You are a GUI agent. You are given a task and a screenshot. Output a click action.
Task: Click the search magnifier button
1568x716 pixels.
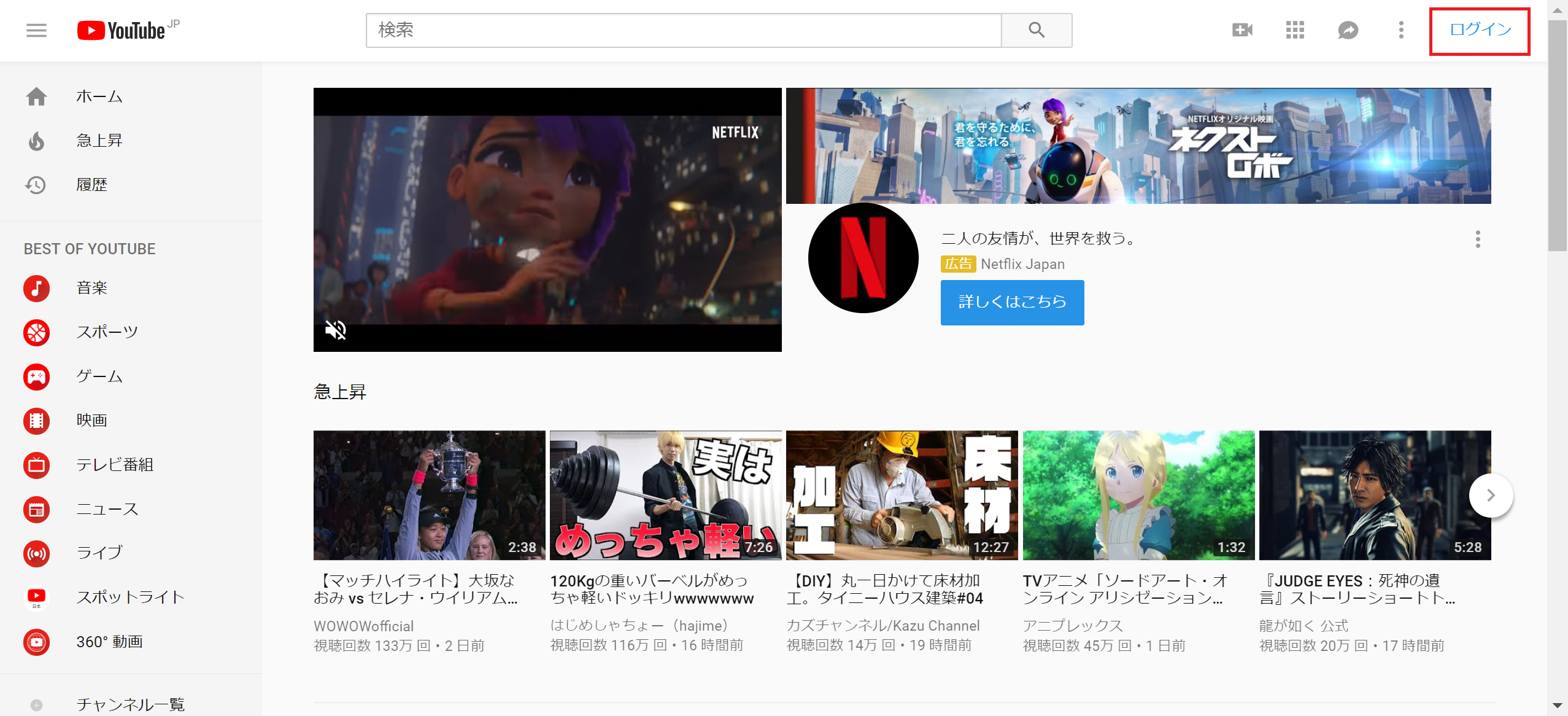(x=1036, y=30)
